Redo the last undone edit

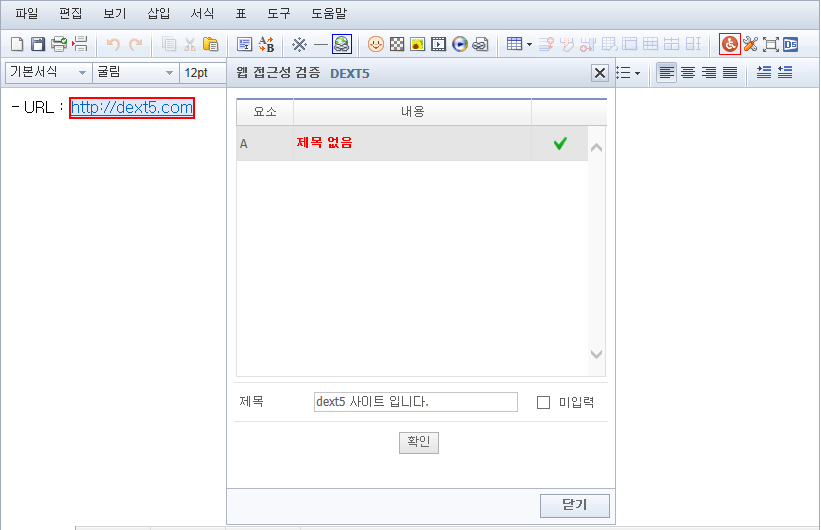[136, 45]
